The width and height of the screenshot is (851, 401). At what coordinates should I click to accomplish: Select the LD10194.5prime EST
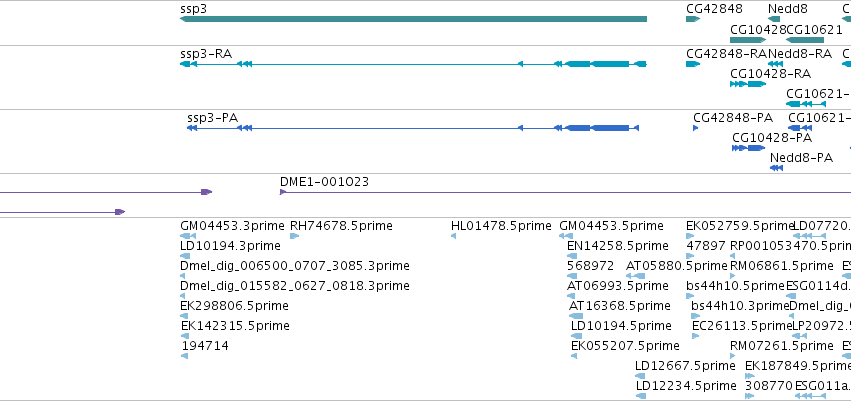point(576,336)
